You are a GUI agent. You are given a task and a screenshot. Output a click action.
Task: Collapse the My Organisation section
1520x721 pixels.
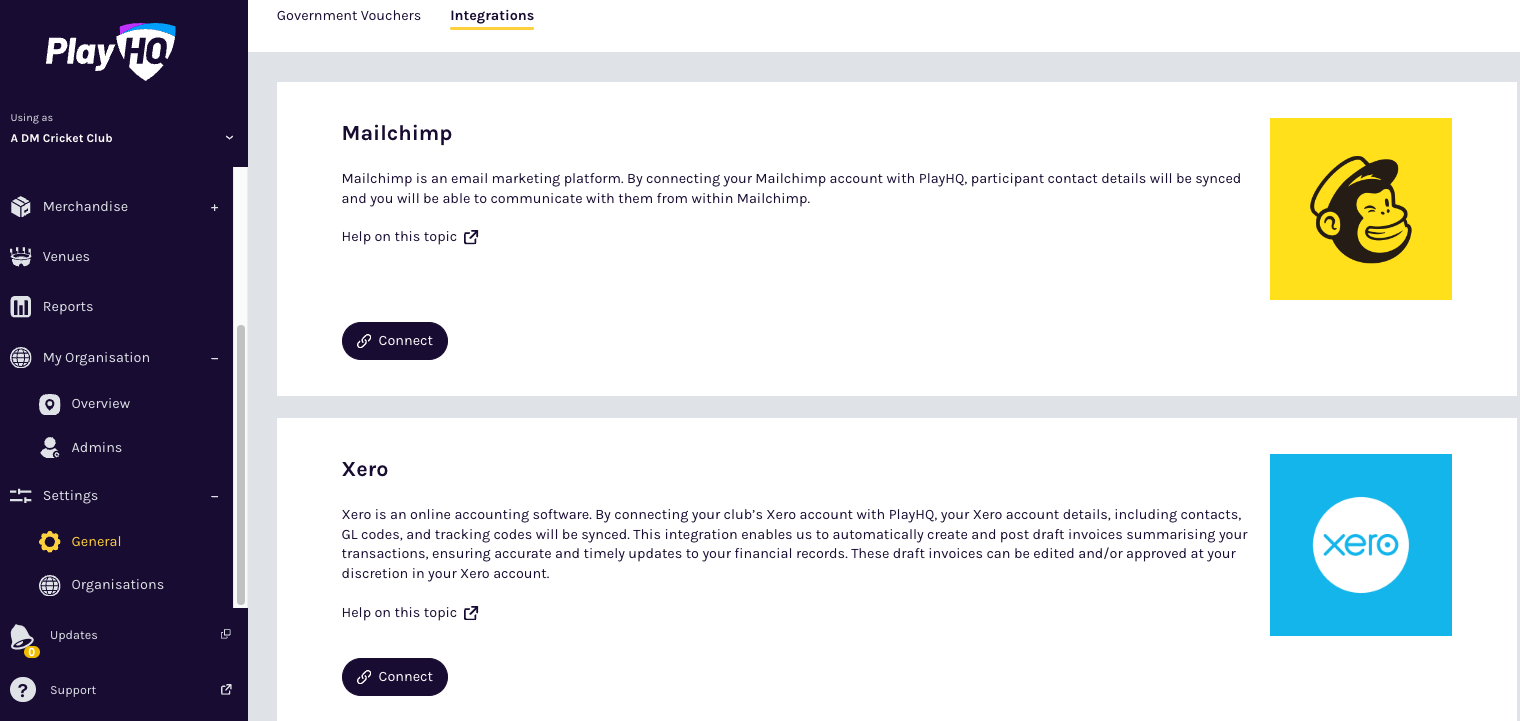[x=214, y=358]
